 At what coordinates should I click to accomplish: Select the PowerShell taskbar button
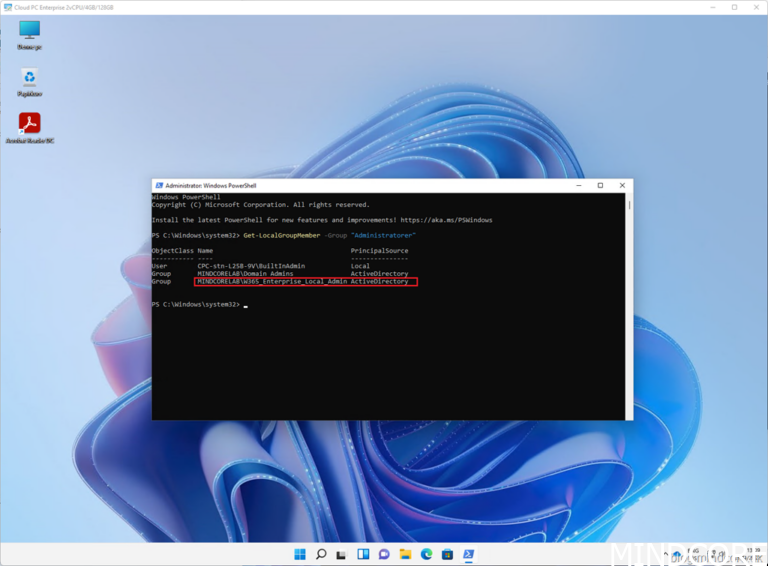[x=468, y=554]
